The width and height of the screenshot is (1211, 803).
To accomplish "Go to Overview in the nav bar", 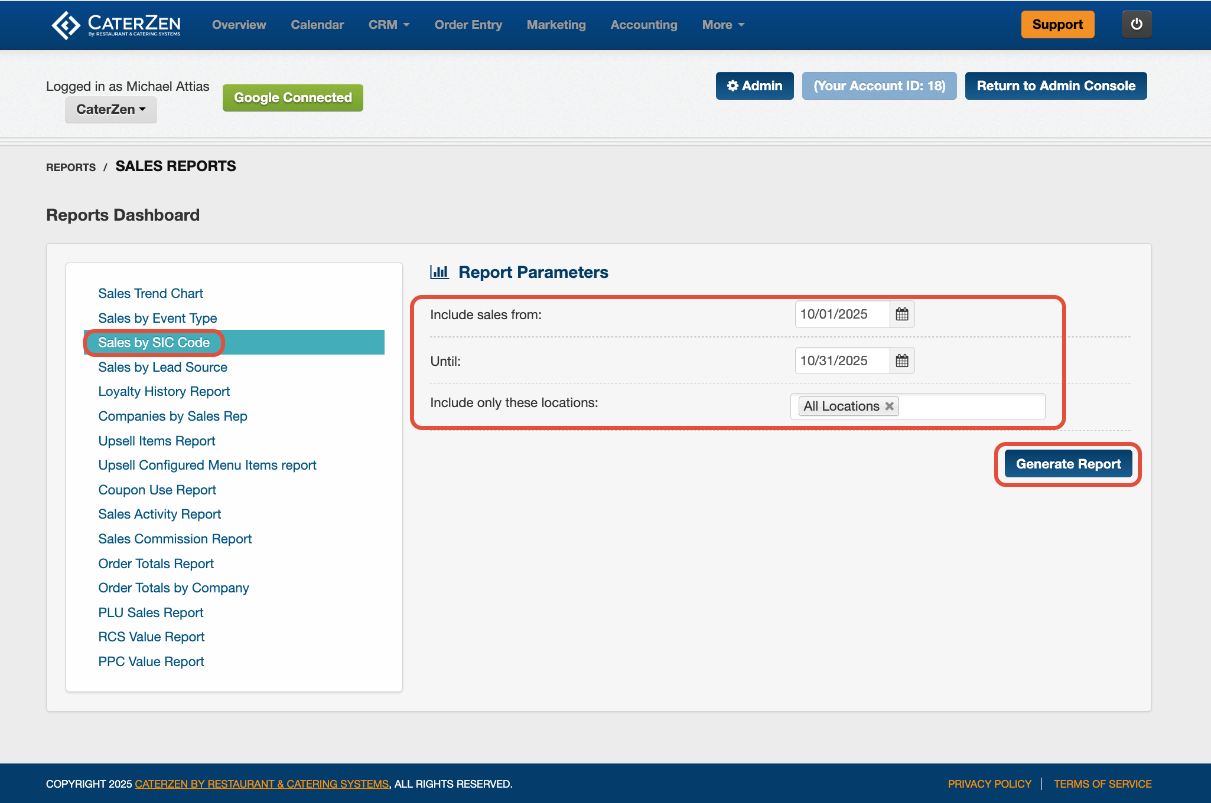I will [x=239, y=25].
